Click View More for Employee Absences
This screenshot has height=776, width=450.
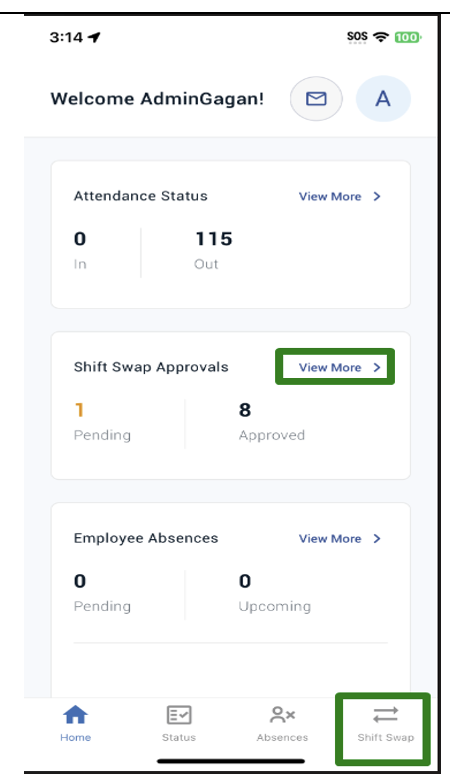coord(330,538)
